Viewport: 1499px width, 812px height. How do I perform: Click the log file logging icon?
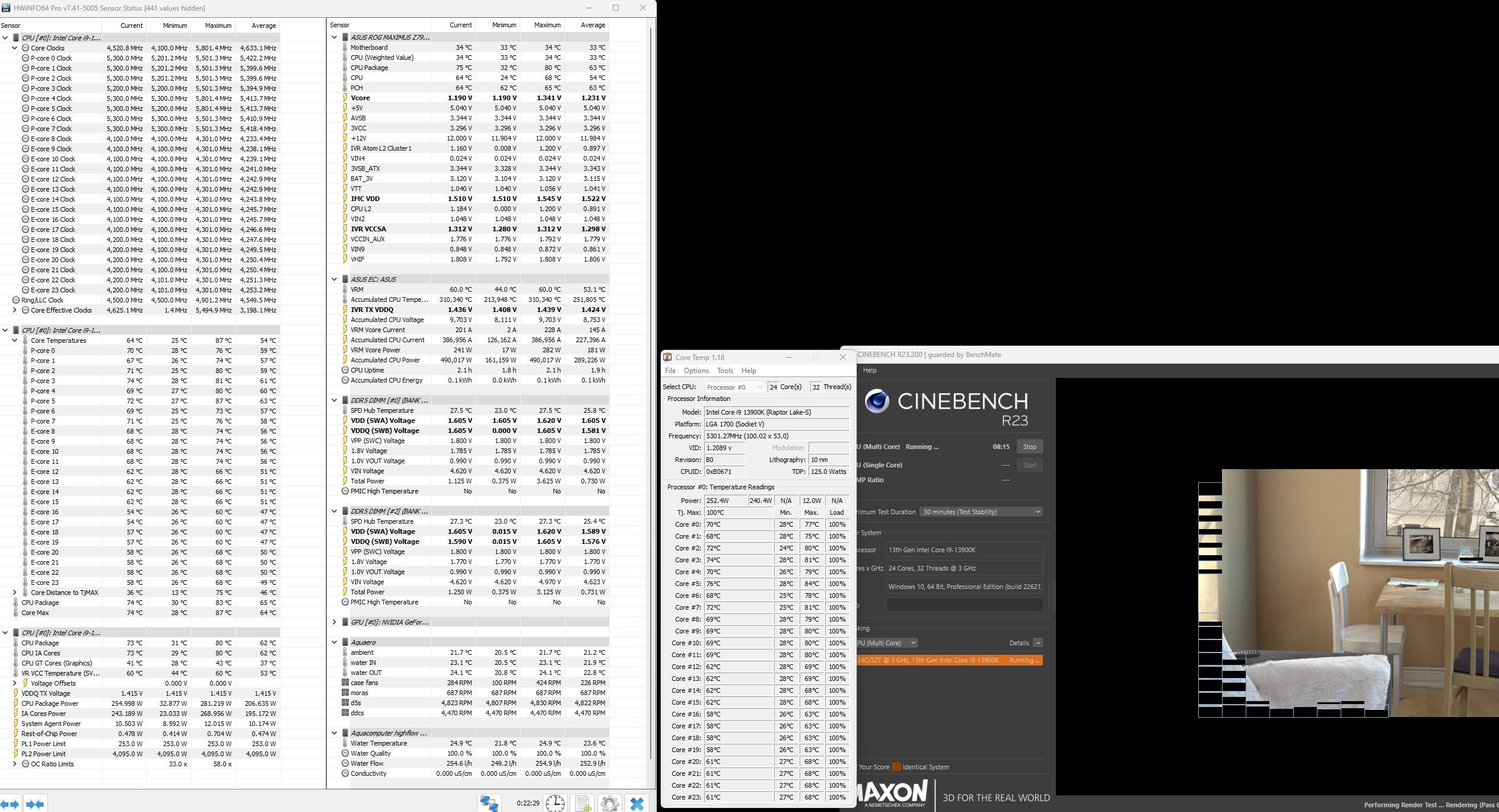583,804
